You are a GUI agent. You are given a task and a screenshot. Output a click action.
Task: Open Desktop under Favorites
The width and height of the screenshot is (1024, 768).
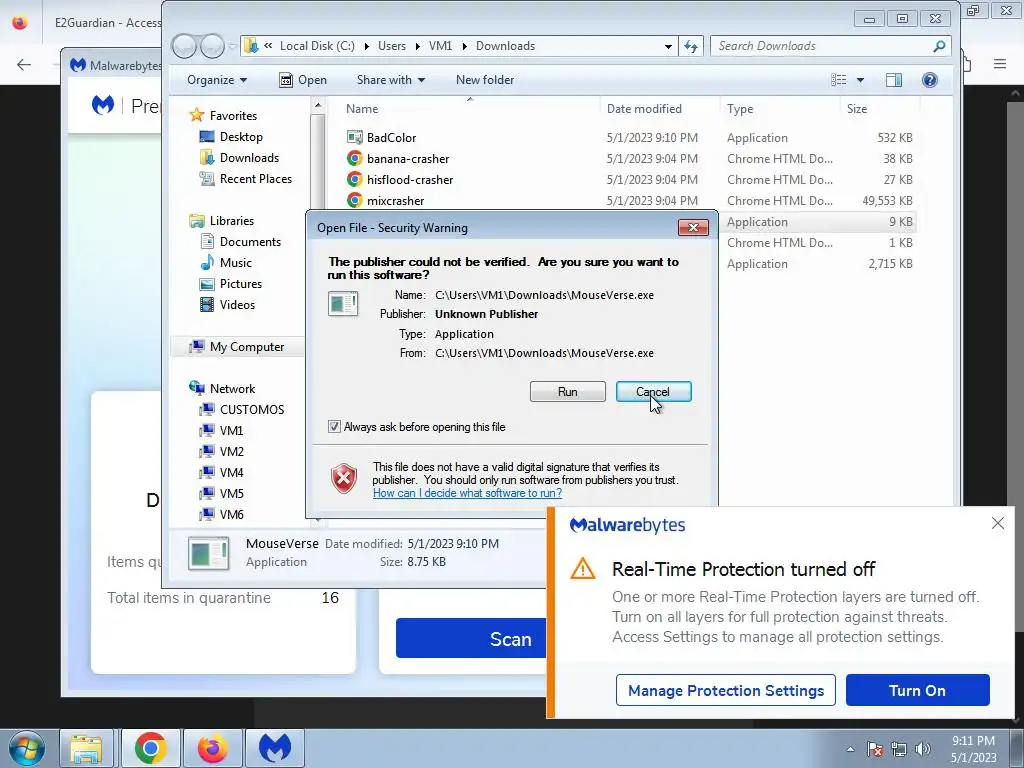[241, 136]
